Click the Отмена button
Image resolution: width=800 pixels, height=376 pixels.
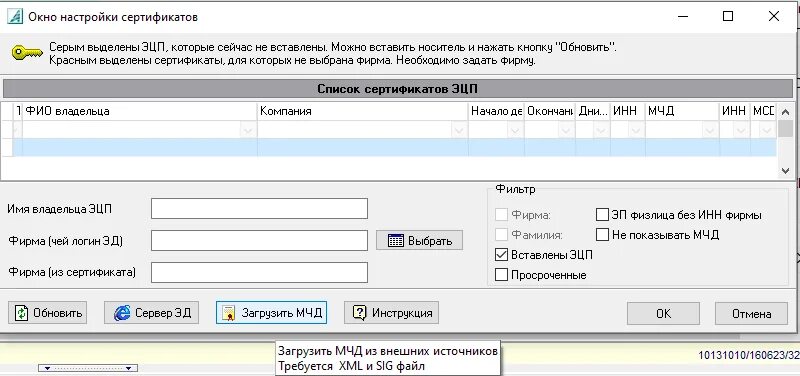752,313
